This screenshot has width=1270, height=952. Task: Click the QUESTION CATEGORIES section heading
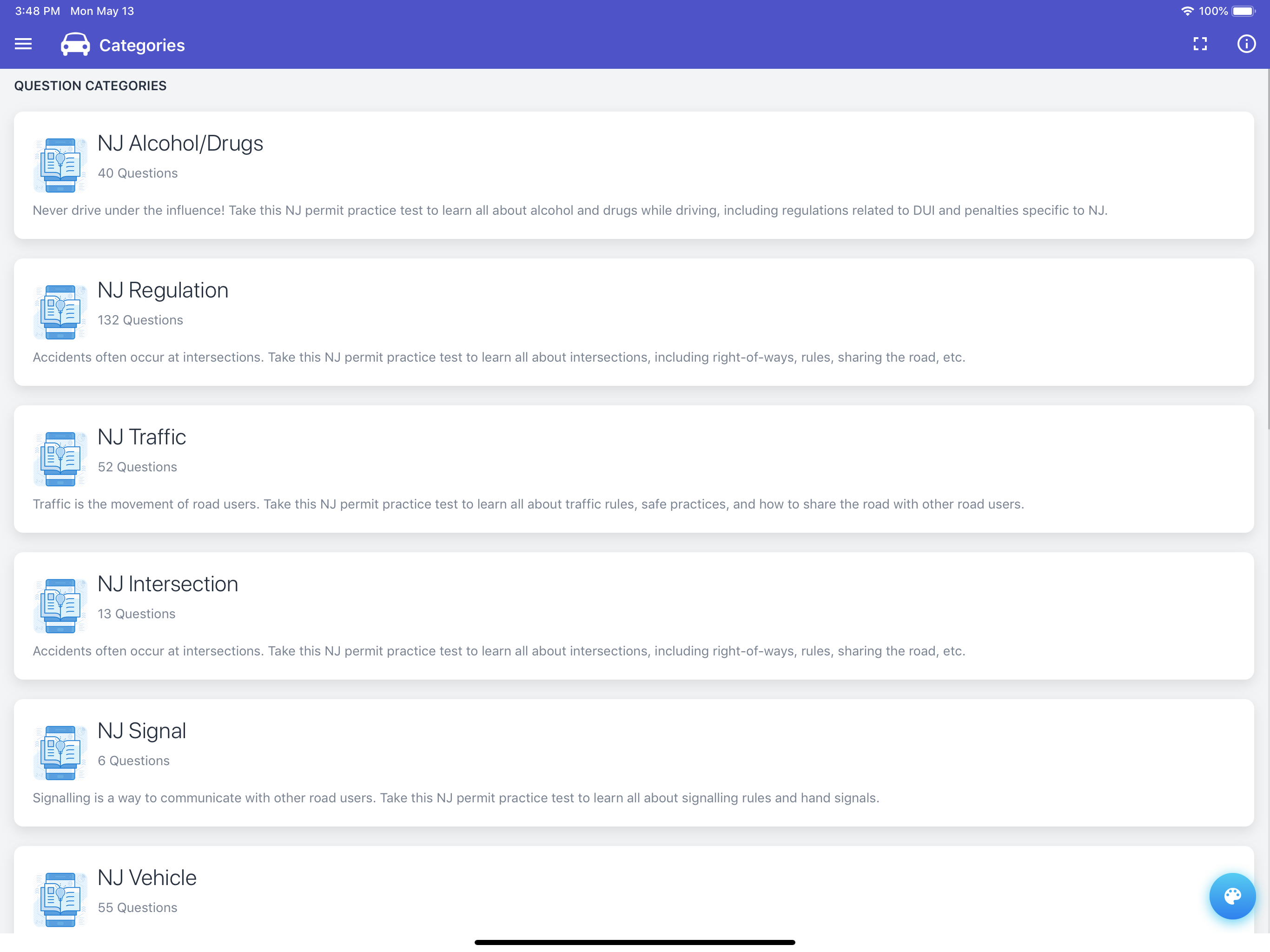[x=90, y=85]
